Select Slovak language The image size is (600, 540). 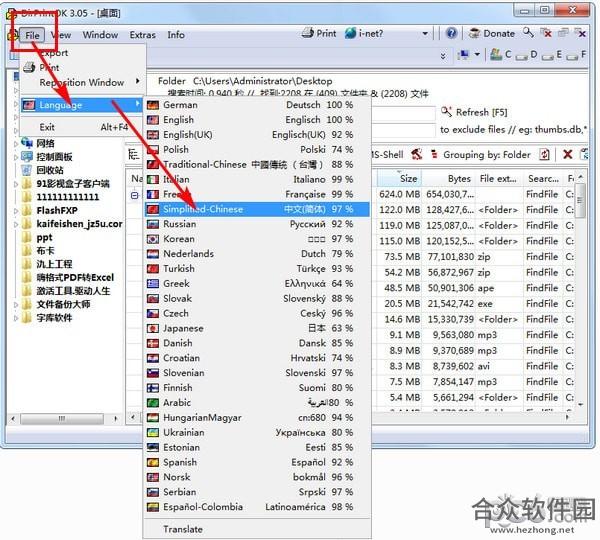pos(256,299)
